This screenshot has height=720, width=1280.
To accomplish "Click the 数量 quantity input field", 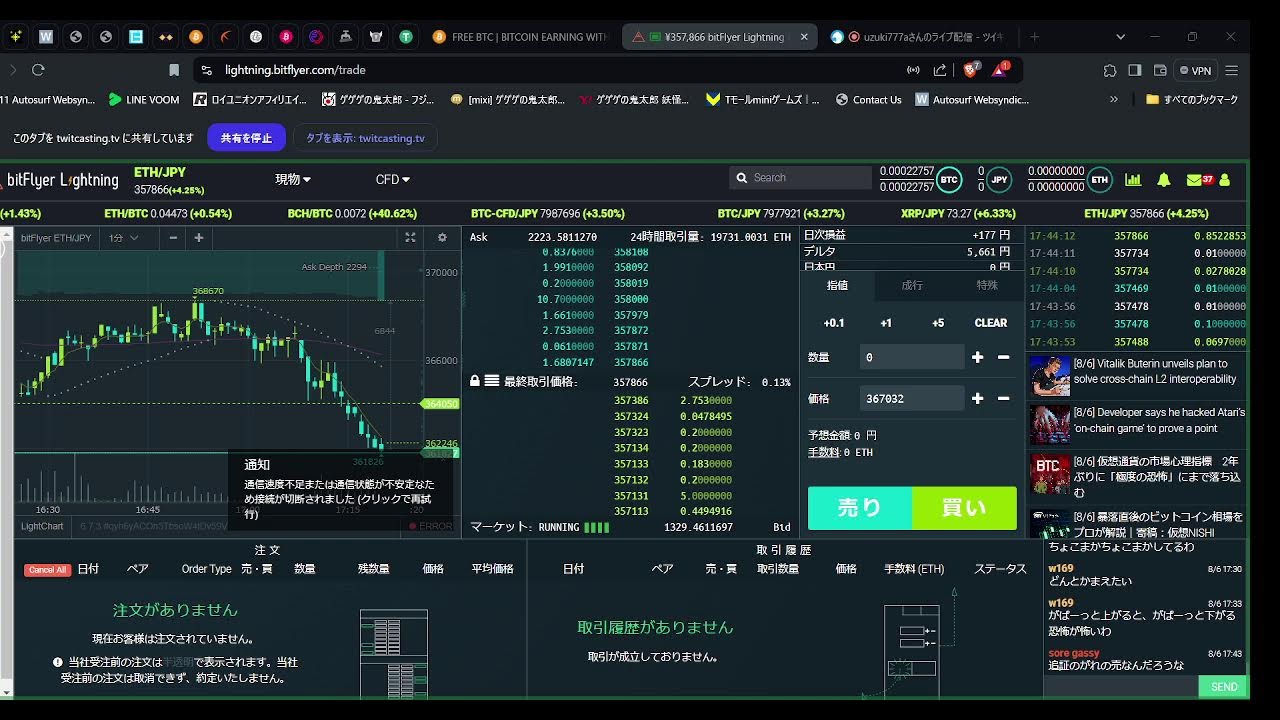I will pyautogui.click(x=911, y=357).
